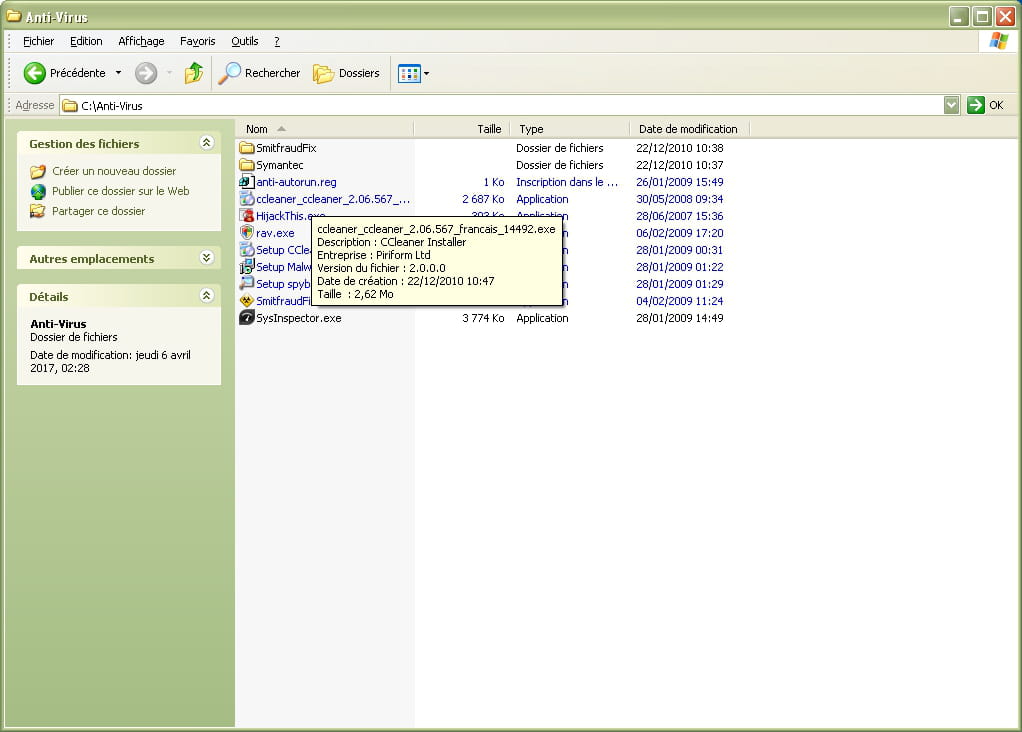Click the anti-autorun.reg registry file icon
Viewport: 1022px width, 732px height.
(x=247, y=182)
